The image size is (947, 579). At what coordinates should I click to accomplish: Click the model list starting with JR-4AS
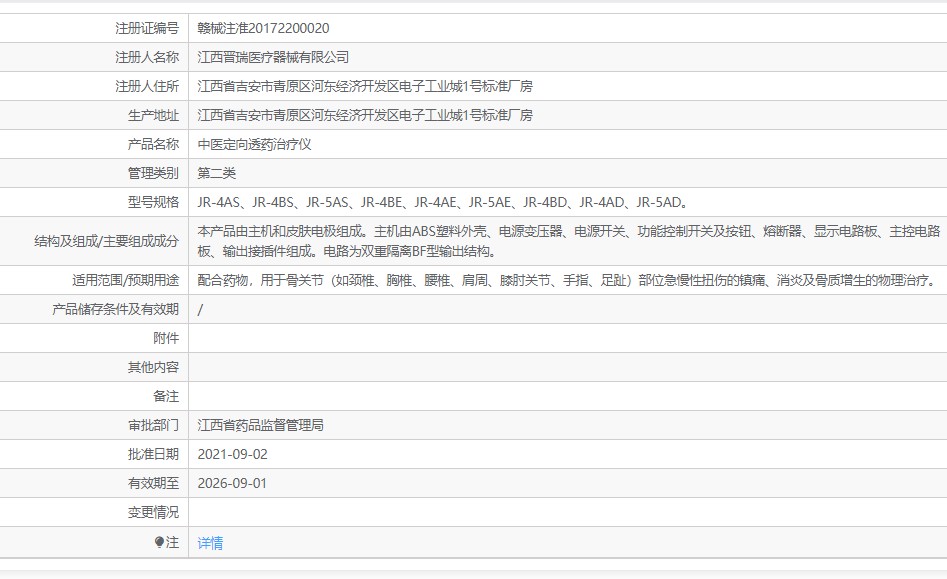point(443,202)
